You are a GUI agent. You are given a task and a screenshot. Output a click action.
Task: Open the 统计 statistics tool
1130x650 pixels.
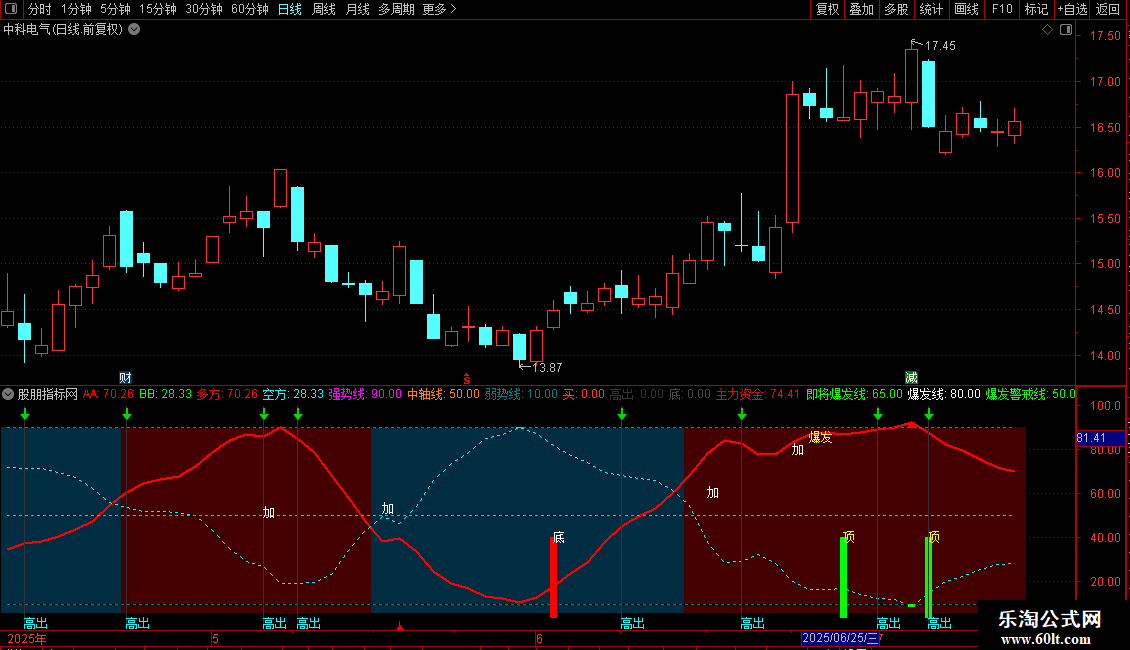[930, 9]
